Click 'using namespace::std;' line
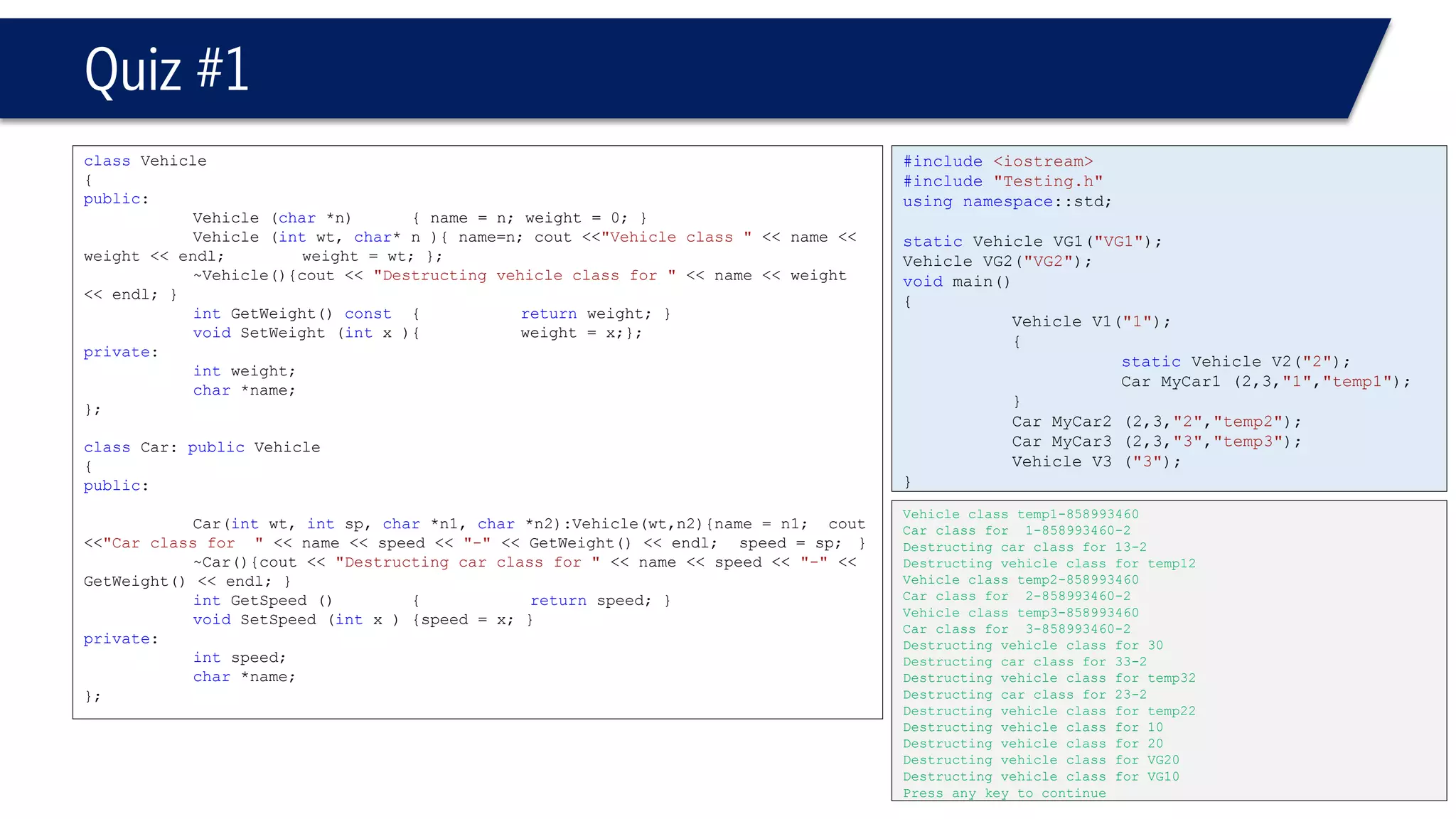The image size is (1456, 819). pos(1007,202)
